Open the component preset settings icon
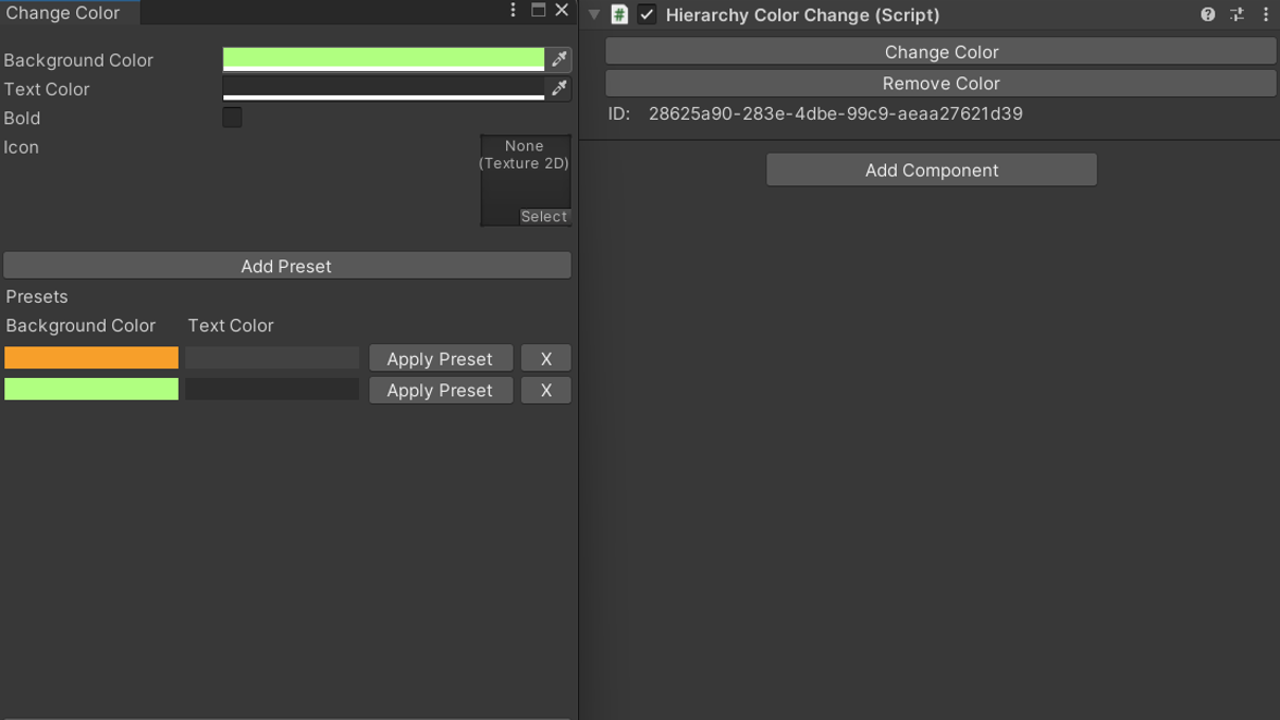 [1237, 14]
